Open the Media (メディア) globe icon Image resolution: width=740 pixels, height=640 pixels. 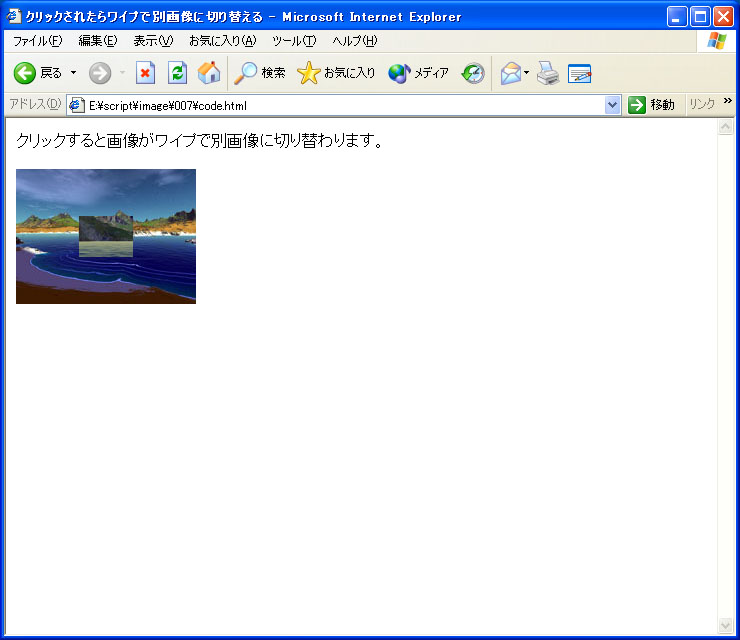(399, 73)
